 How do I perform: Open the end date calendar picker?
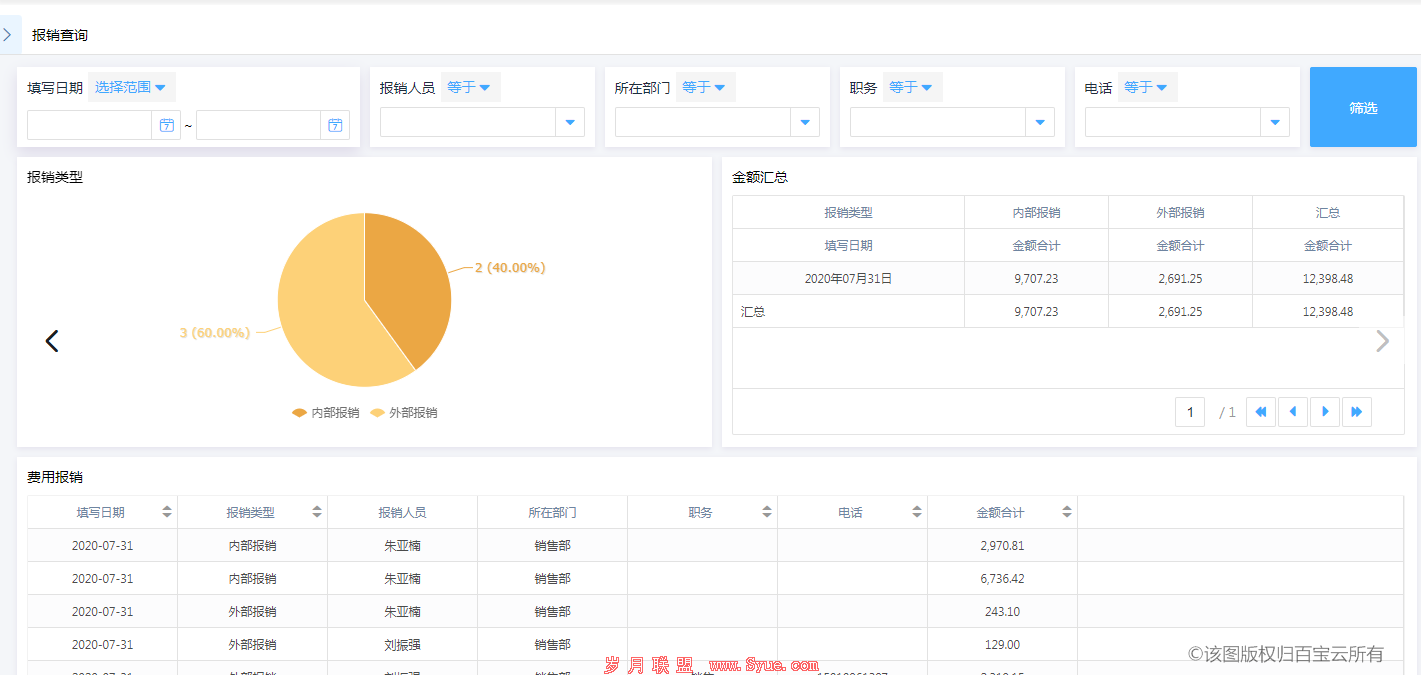[335, 125]
